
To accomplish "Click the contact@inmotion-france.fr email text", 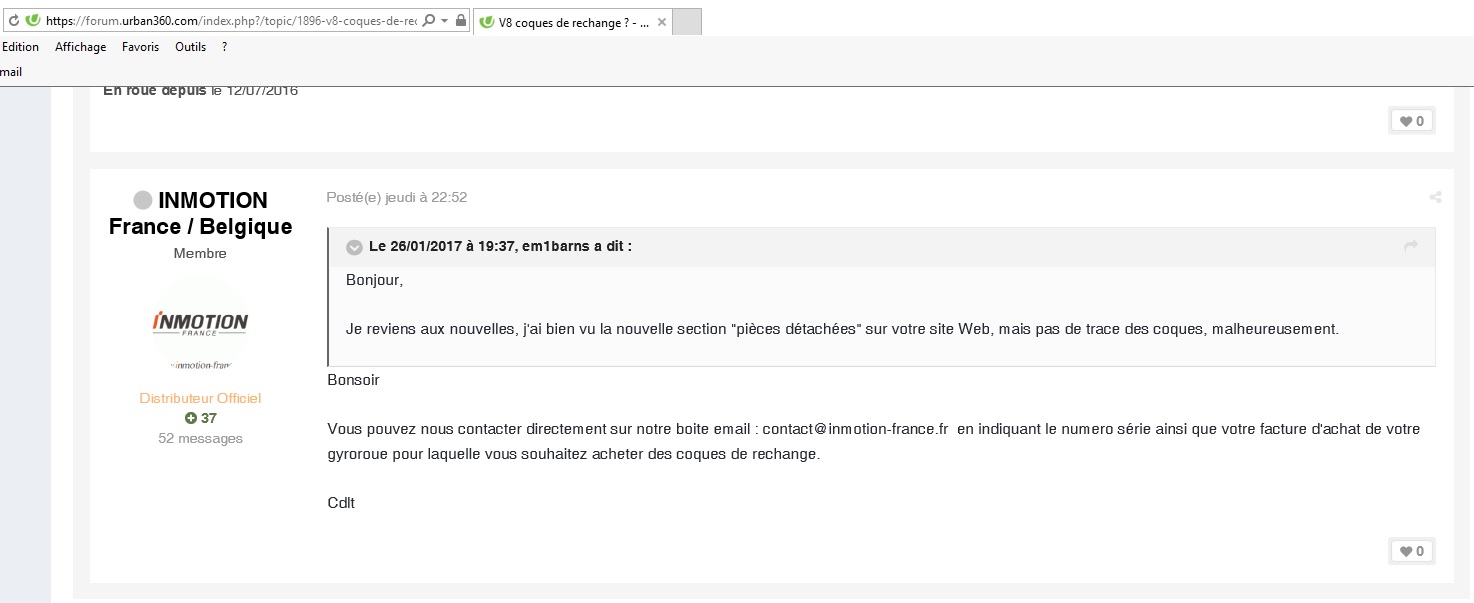I will pyautogui.click(x=855, y=429).
